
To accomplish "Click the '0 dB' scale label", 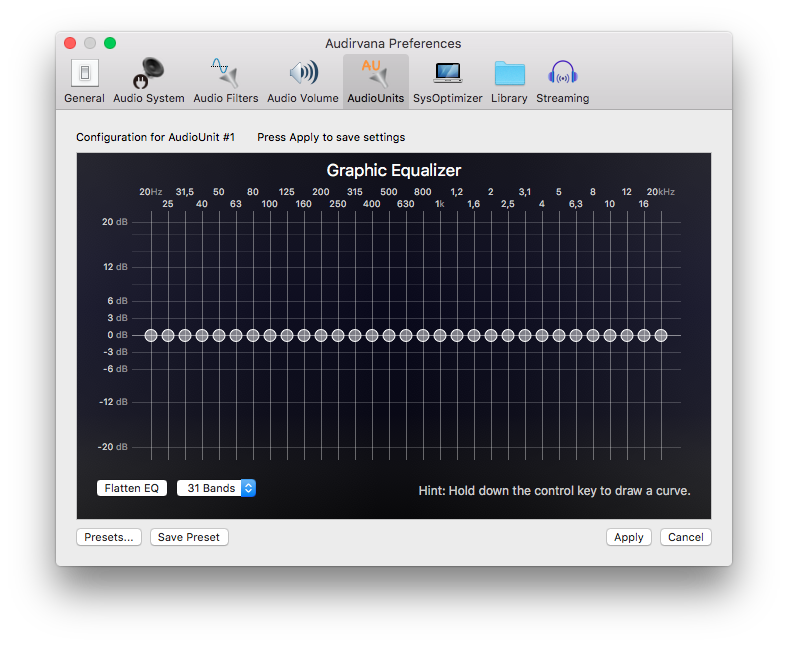I will coord(117,335).
